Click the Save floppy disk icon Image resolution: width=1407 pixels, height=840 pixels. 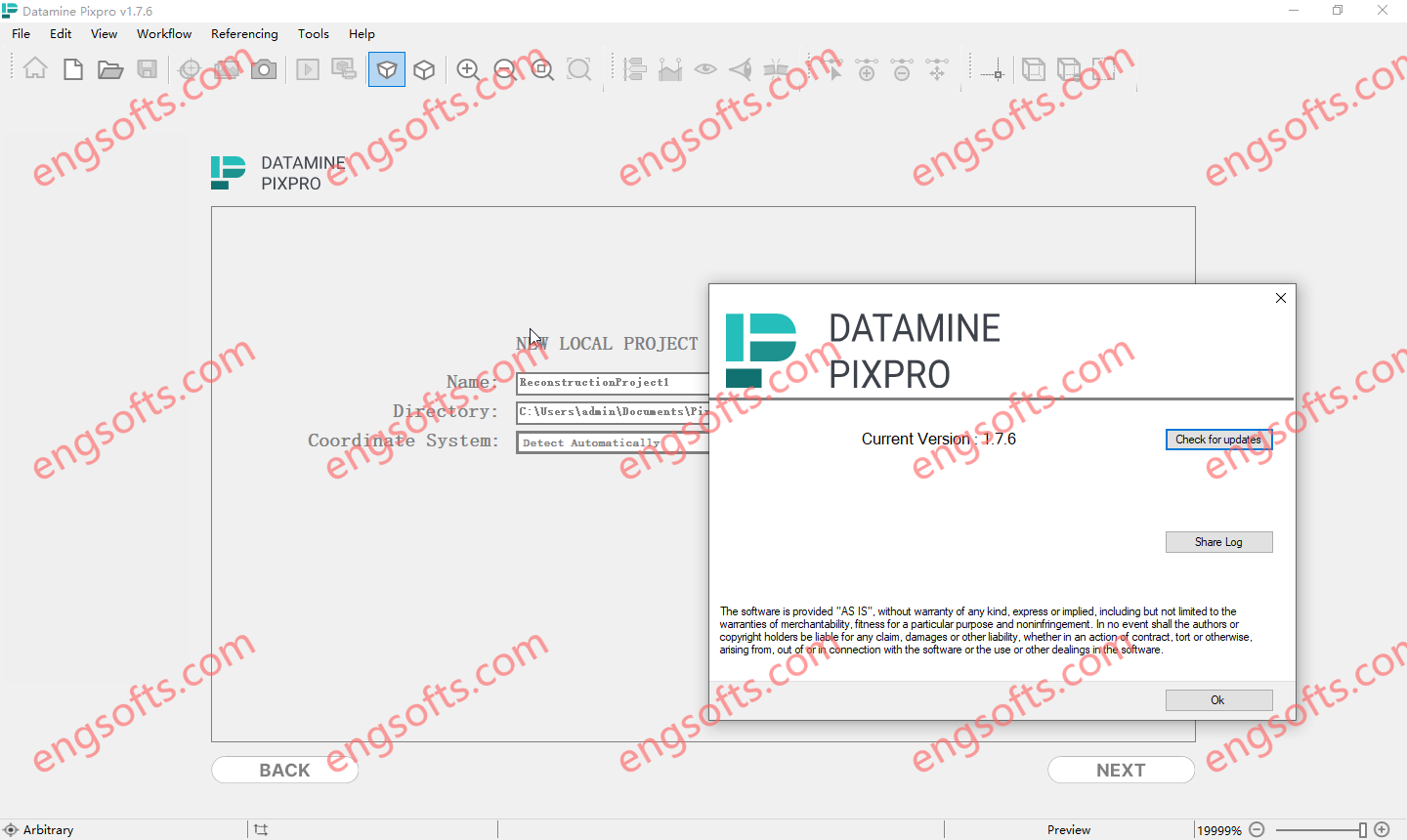tap(147, 69)
